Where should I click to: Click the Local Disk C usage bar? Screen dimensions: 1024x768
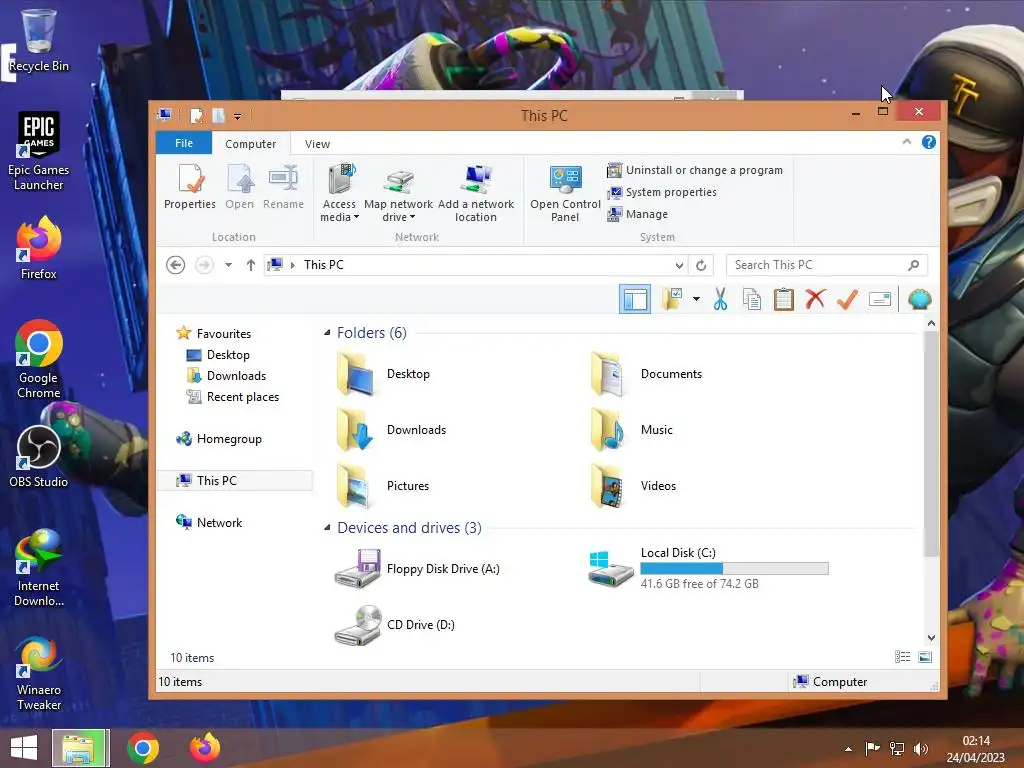pyautogui.click(x=734, y=568)
